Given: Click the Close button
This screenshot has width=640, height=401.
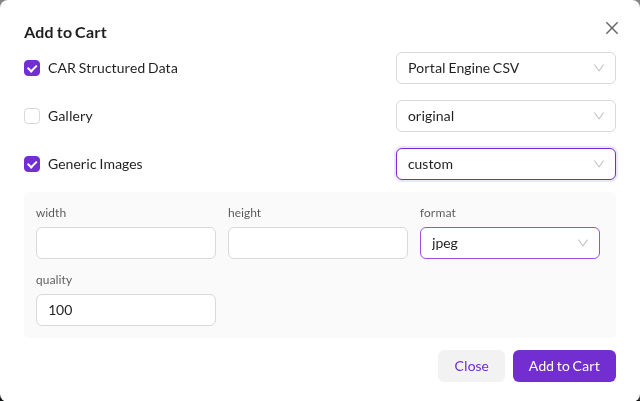Looking at the screenshot, I should [471, 366].
